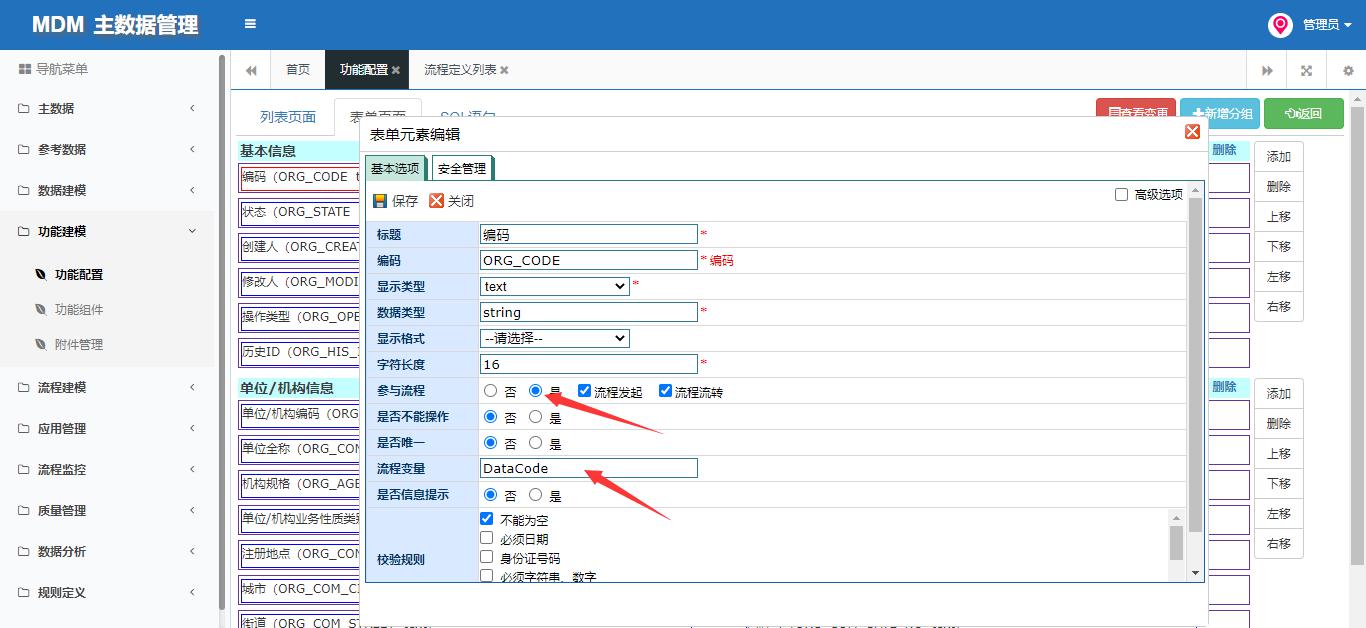Open the 基本选项 dialog tab

tap(395, 169)
